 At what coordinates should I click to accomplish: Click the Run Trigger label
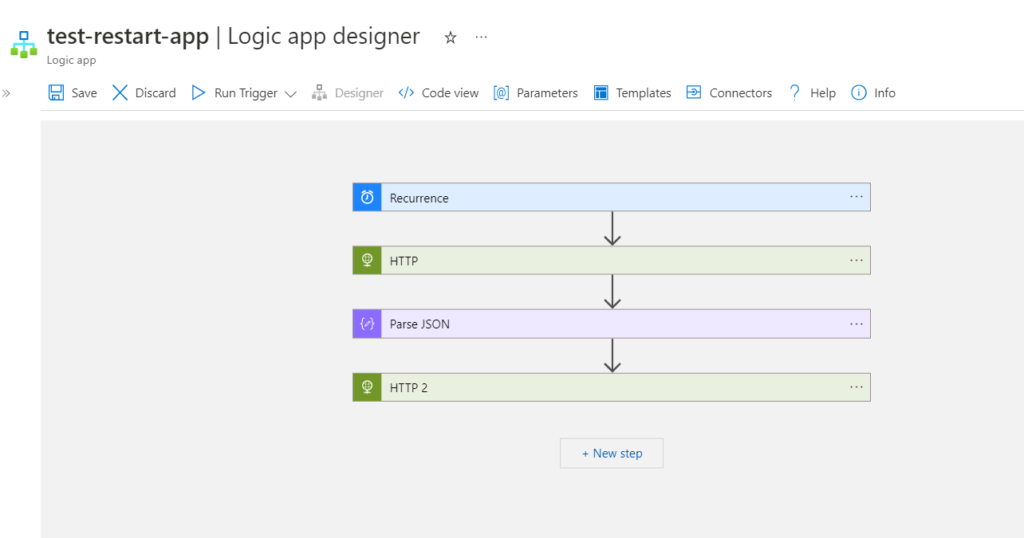coord(246,93)
